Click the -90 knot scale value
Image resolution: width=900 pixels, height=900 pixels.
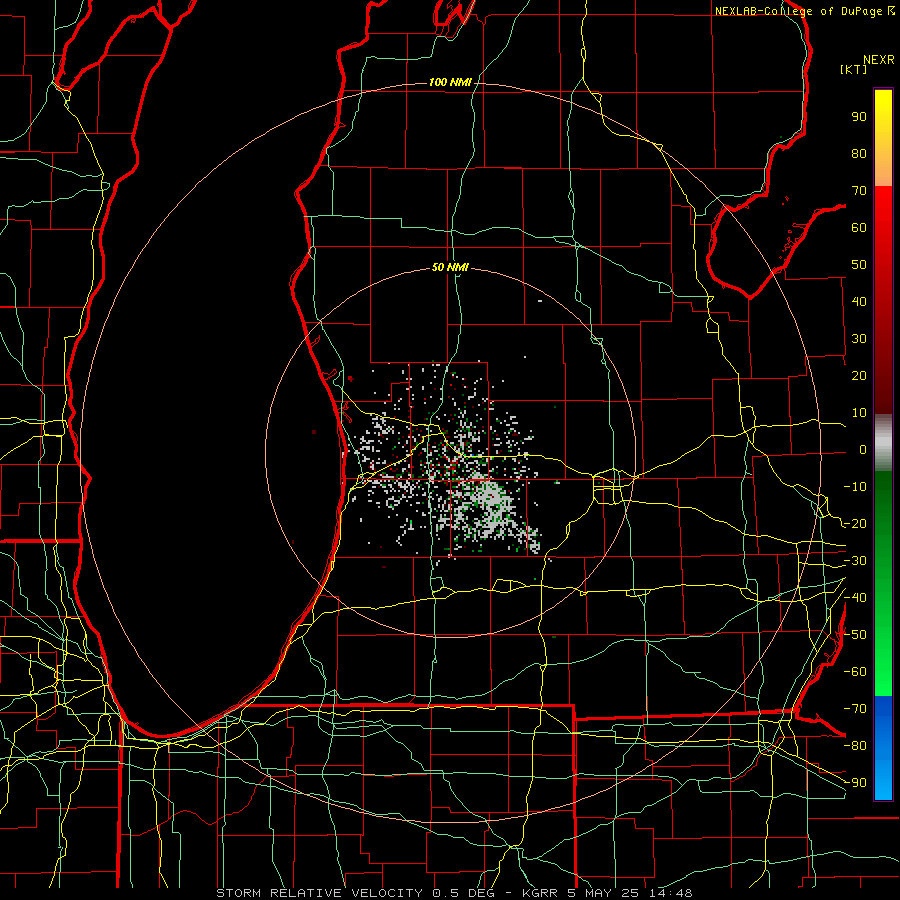(x=855, y=783)
